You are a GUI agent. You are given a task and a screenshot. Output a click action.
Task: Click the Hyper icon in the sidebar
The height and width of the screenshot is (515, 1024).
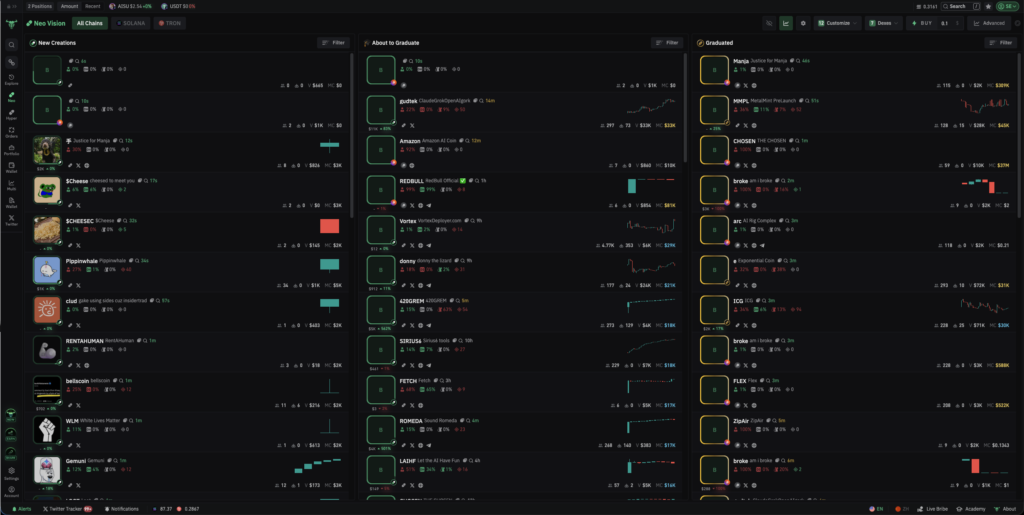coord(11,115)
